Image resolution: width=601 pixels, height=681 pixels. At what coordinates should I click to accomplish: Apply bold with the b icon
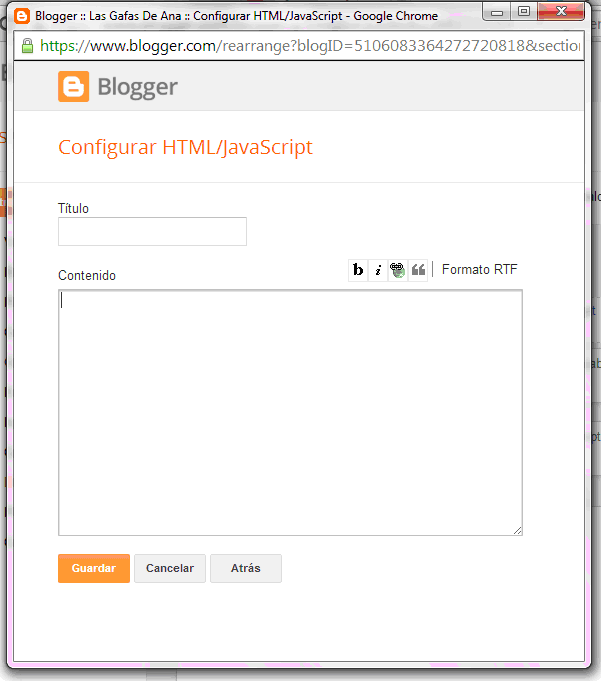(x=358, y=270)
